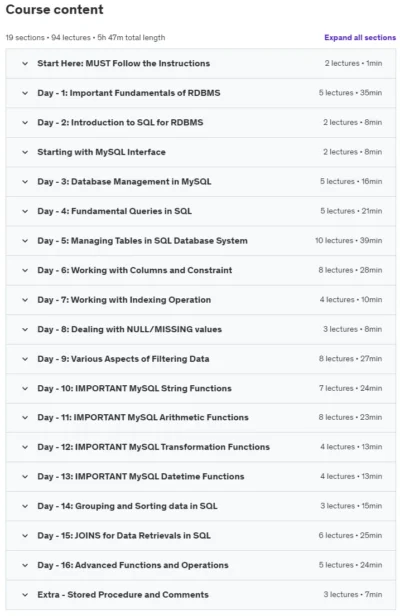Open Day - 5: Managing Tables section title
Image resolution: width=400 pixels, height=616 pixels.
[142, 241]
